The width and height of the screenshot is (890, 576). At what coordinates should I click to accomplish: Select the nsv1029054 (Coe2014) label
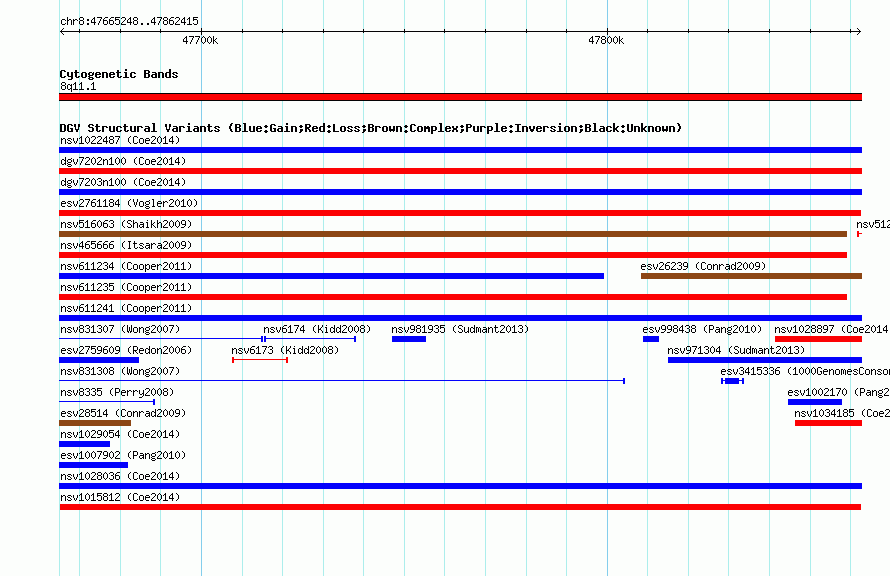click(120, 434)
